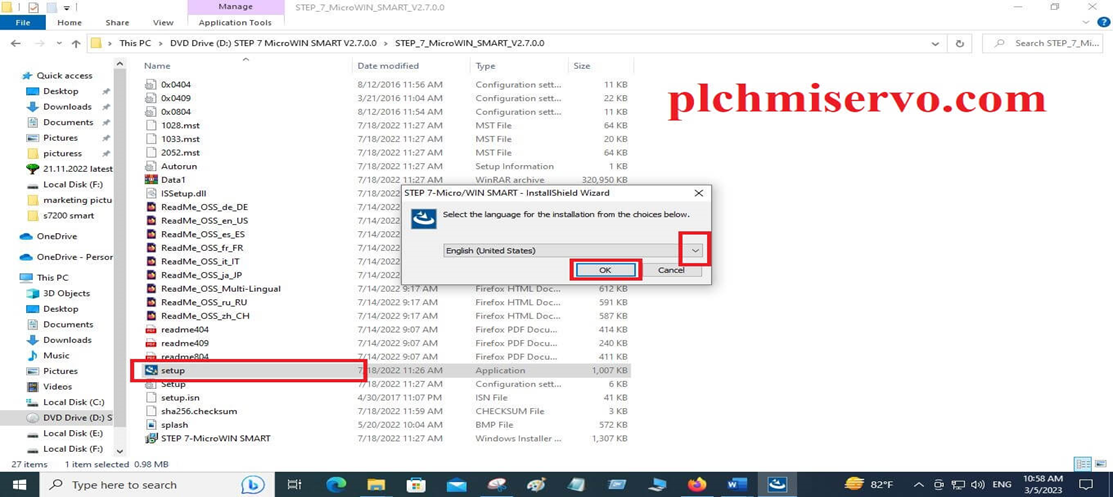Open Microsoft Store from the taskbar
1113x497 pixels.
click(416, 484)
